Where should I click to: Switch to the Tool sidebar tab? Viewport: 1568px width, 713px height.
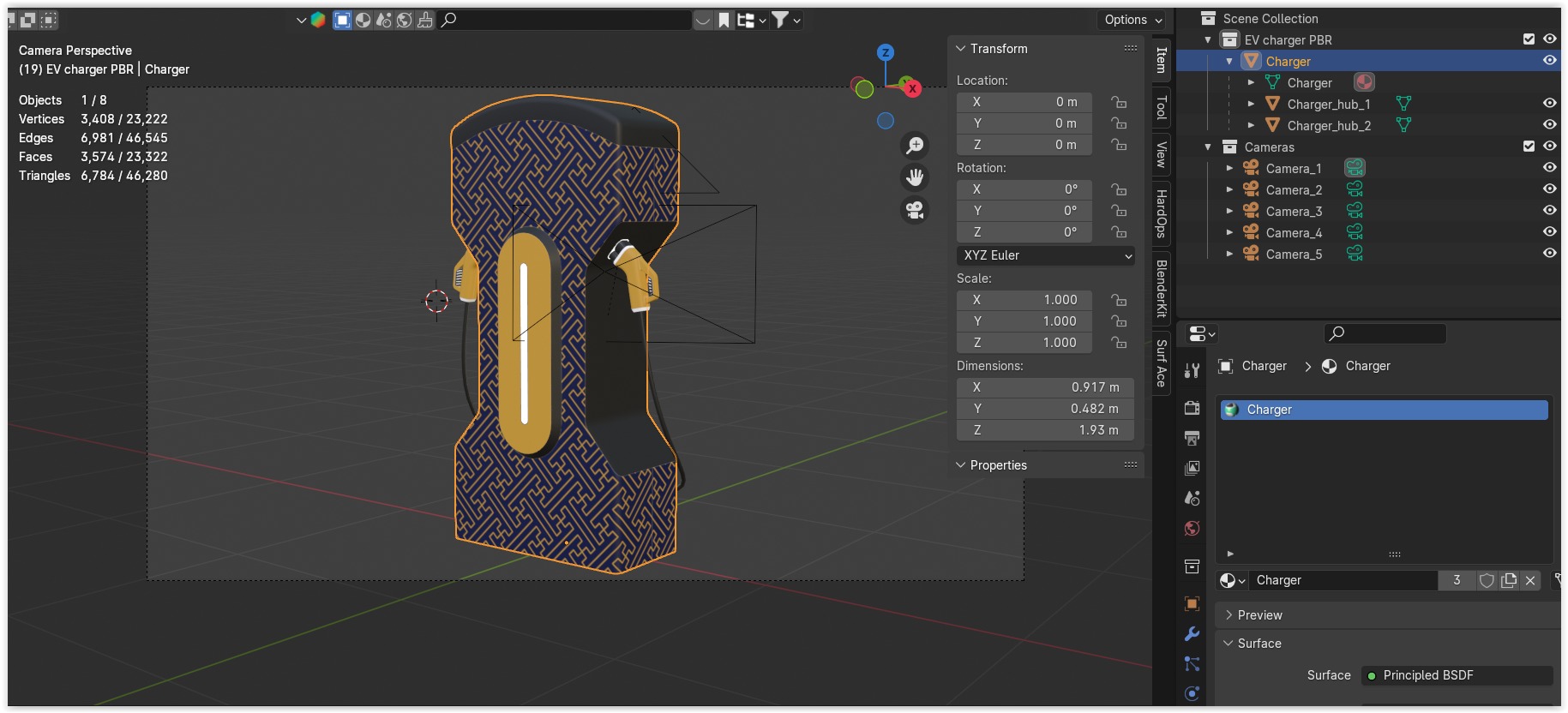click(x=1162, y=107)
